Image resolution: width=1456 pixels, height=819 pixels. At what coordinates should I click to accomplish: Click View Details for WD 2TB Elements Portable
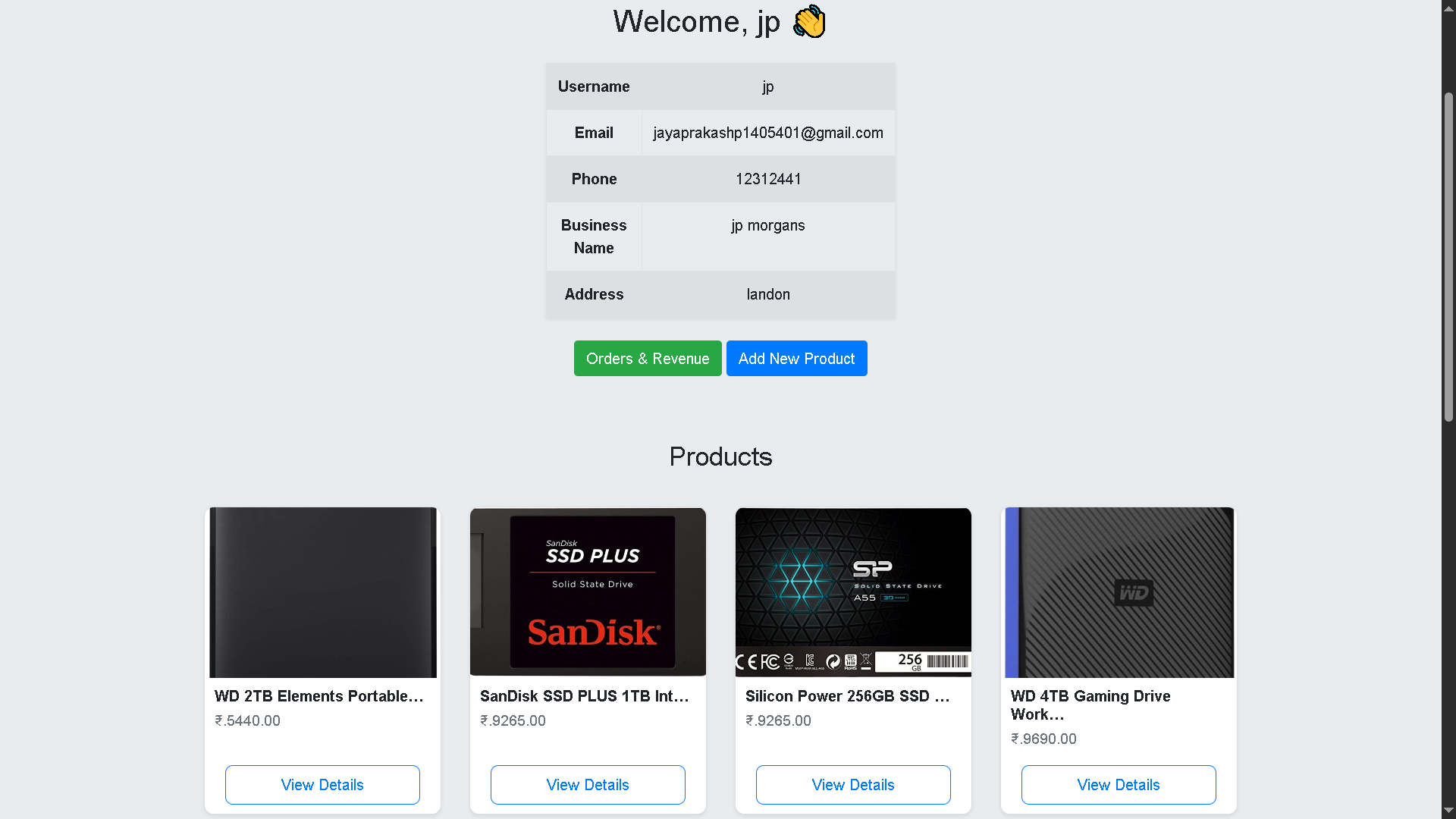(322, 784)
